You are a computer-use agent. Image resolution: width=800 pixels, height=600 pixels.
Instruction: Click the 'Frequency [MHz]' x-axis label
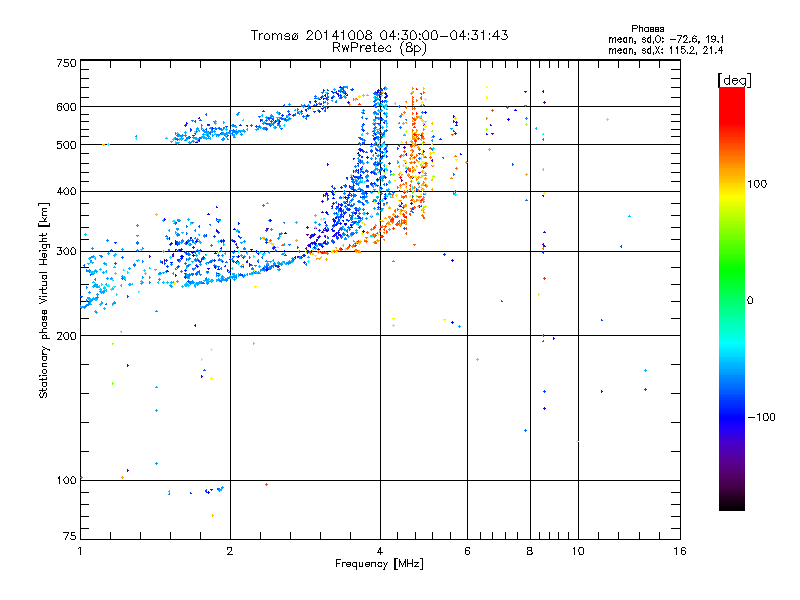point(379,564)
